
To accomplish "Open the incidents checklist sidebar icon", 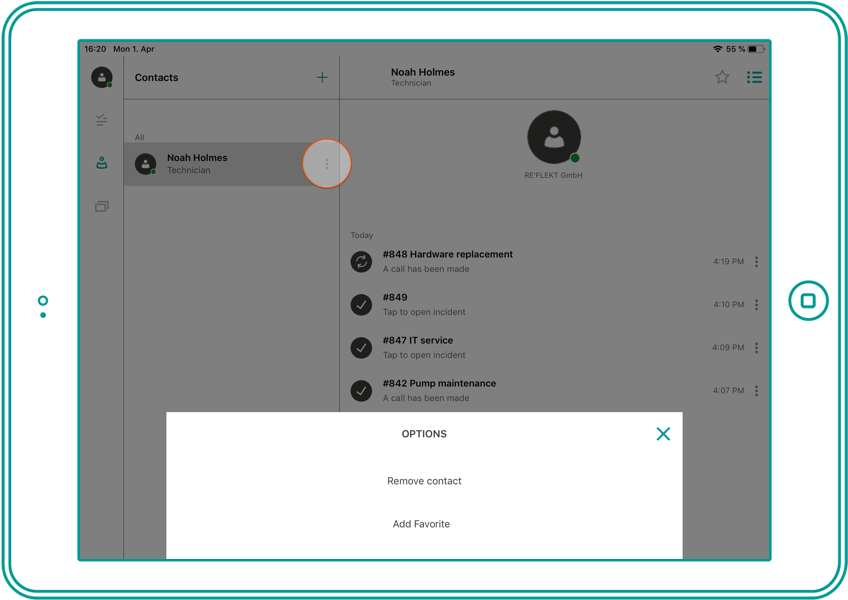I will coord(102,120).
